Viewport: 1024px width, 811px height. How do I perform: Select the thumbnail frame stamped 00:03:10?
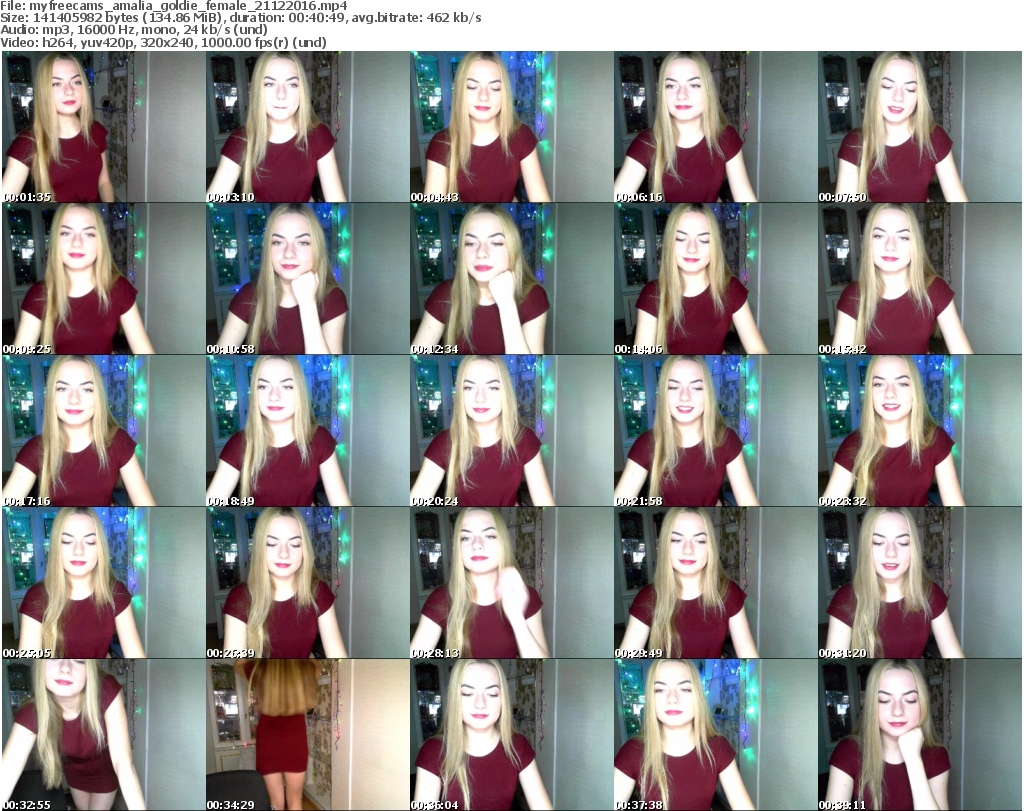[x=308, y=127]
